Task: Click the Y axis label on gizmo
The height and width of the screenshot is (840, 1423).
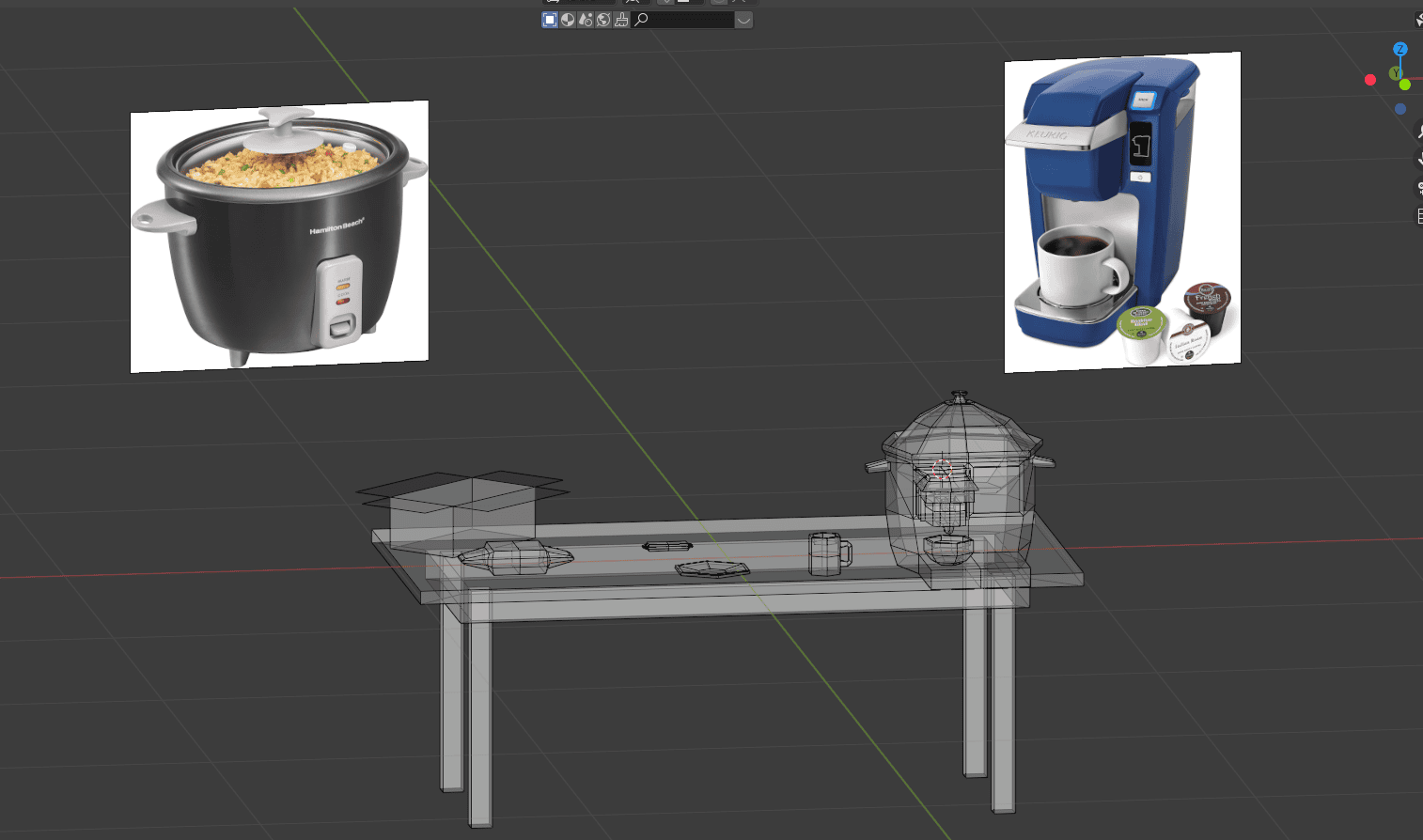Action: tap(1396, 73)
